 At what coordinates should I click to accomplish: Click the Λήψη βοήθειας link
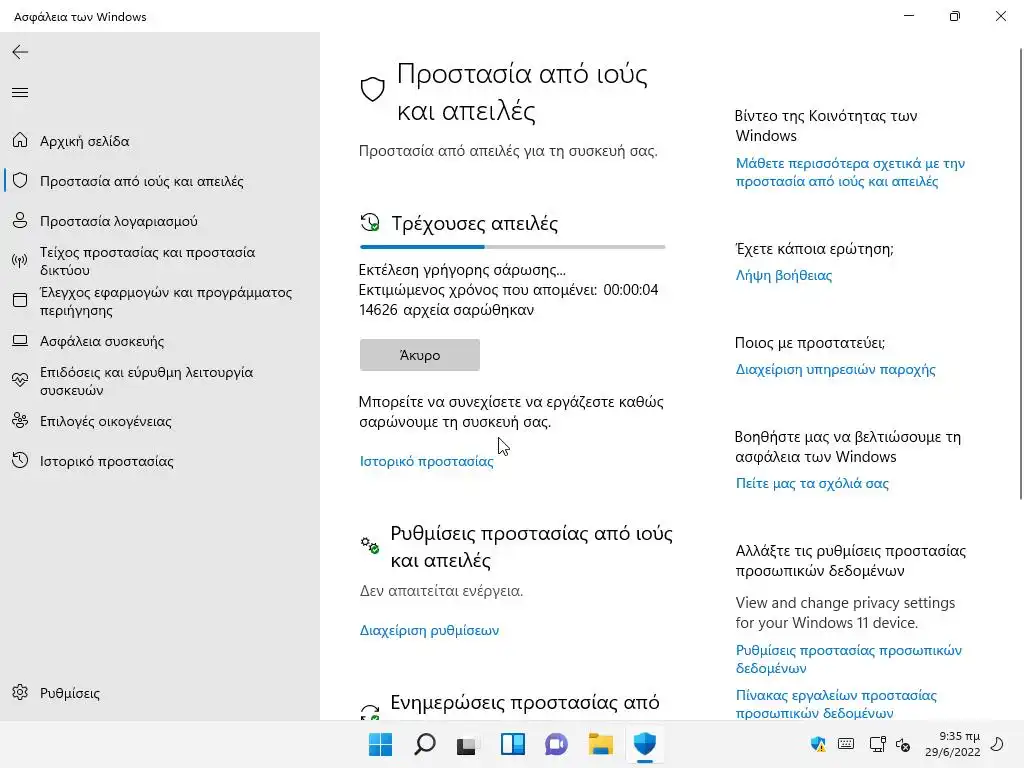(x=784, y=276)
